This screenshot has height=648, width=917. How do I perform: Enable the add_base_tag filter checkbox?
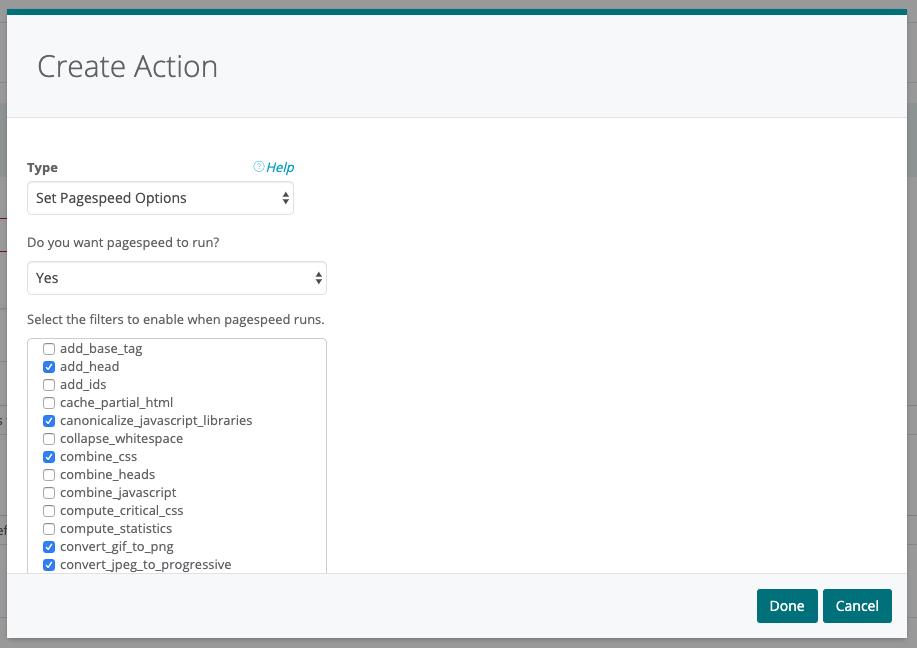click(x=49, y=349)
